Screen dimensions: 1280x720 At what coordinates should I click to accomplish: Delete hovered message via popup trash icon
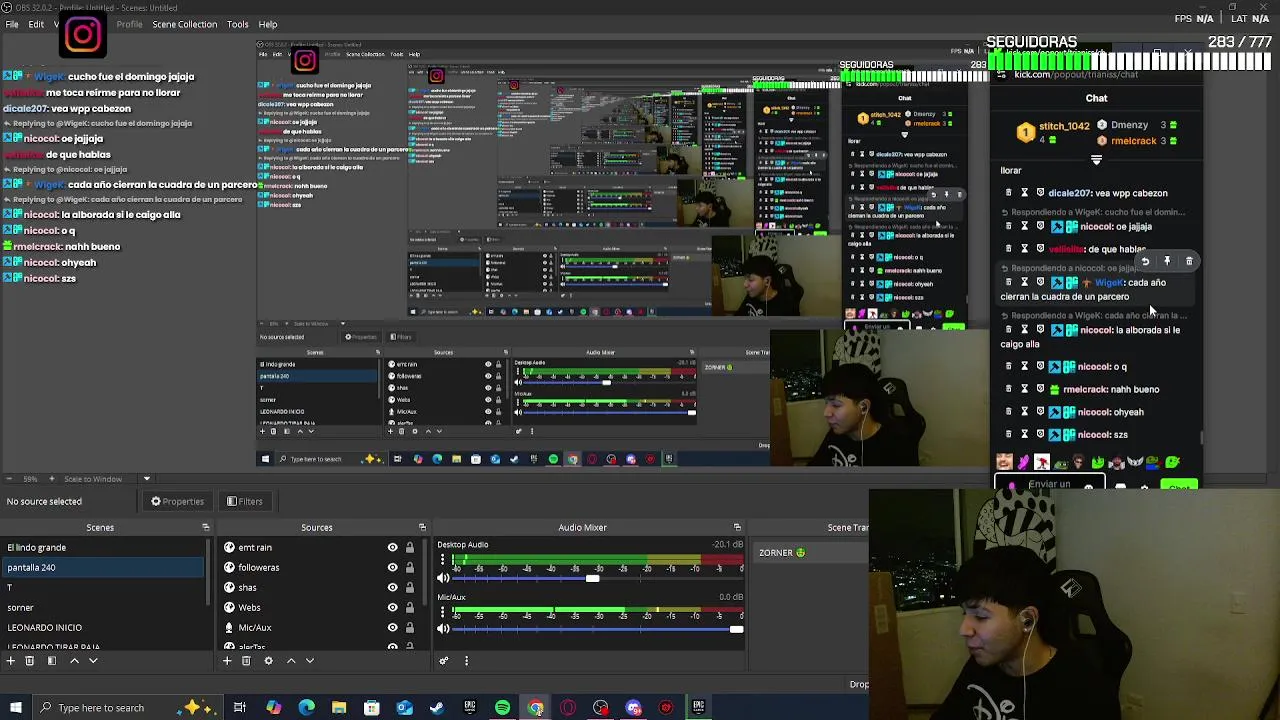[x=1189, y=262]
